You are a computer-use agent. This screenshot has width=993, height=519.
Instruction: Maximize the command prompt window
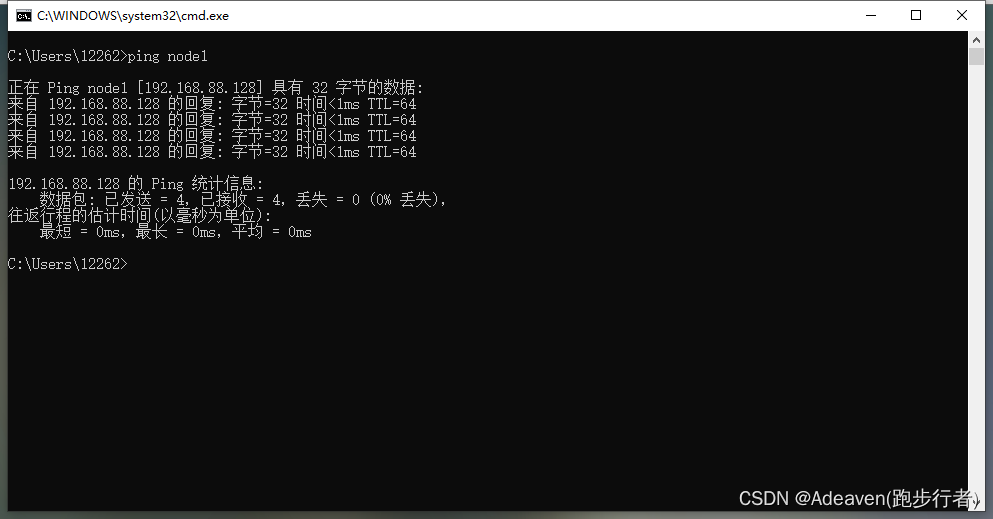916,15
